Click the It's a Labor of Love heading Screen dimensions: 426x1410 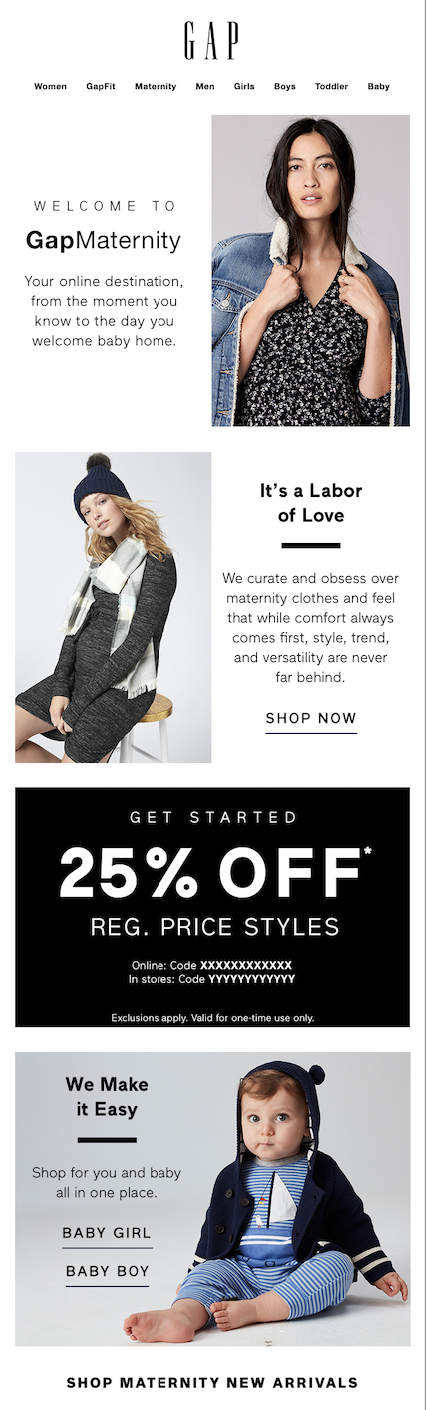[x=311, y=503]
